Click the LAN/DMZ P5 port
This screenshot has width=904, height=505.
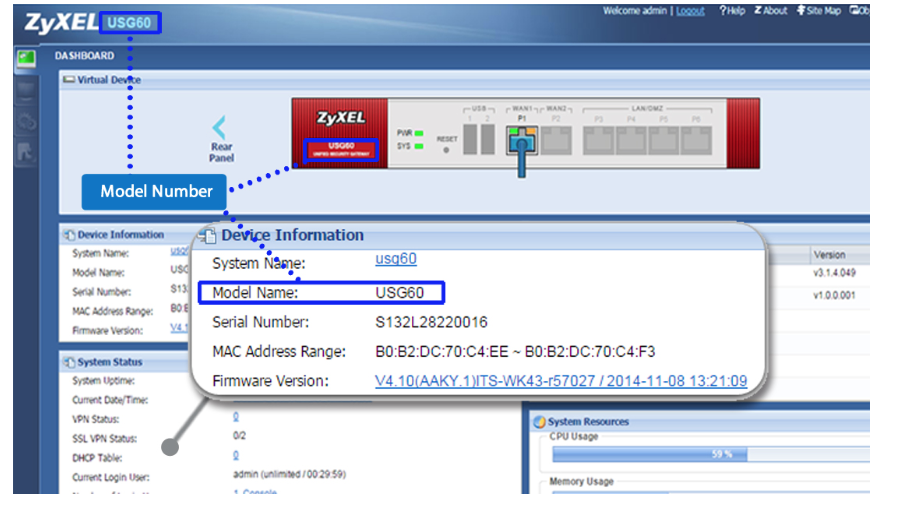(664, 141)
